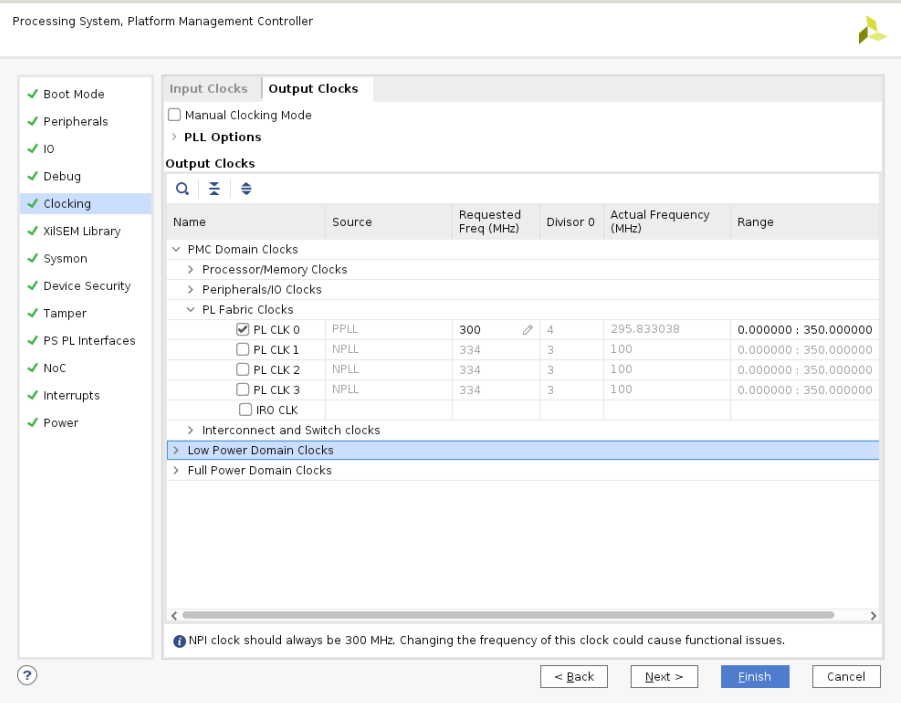Click the Finish button
This screenshot has height=703, width=901.
[x=754, y=677]
